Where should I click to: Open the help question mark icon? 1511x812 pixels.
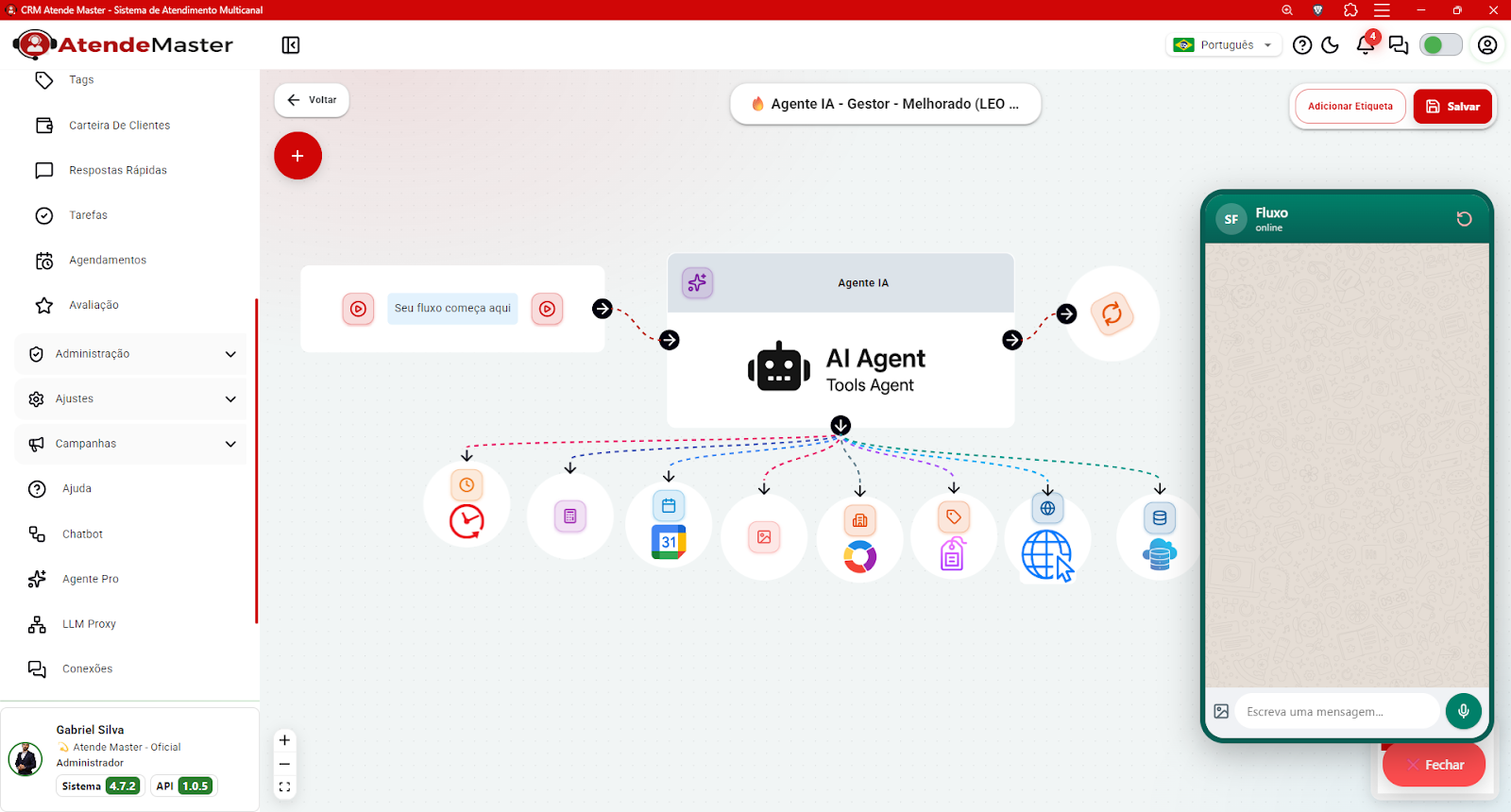[1302, 45]
